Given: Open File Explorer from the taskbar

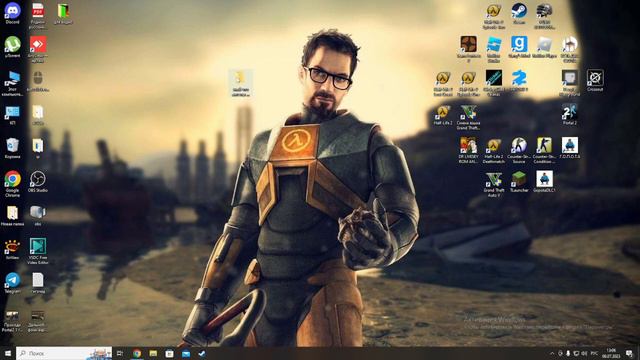Looking at the screenshot, I should coord(153,353).
